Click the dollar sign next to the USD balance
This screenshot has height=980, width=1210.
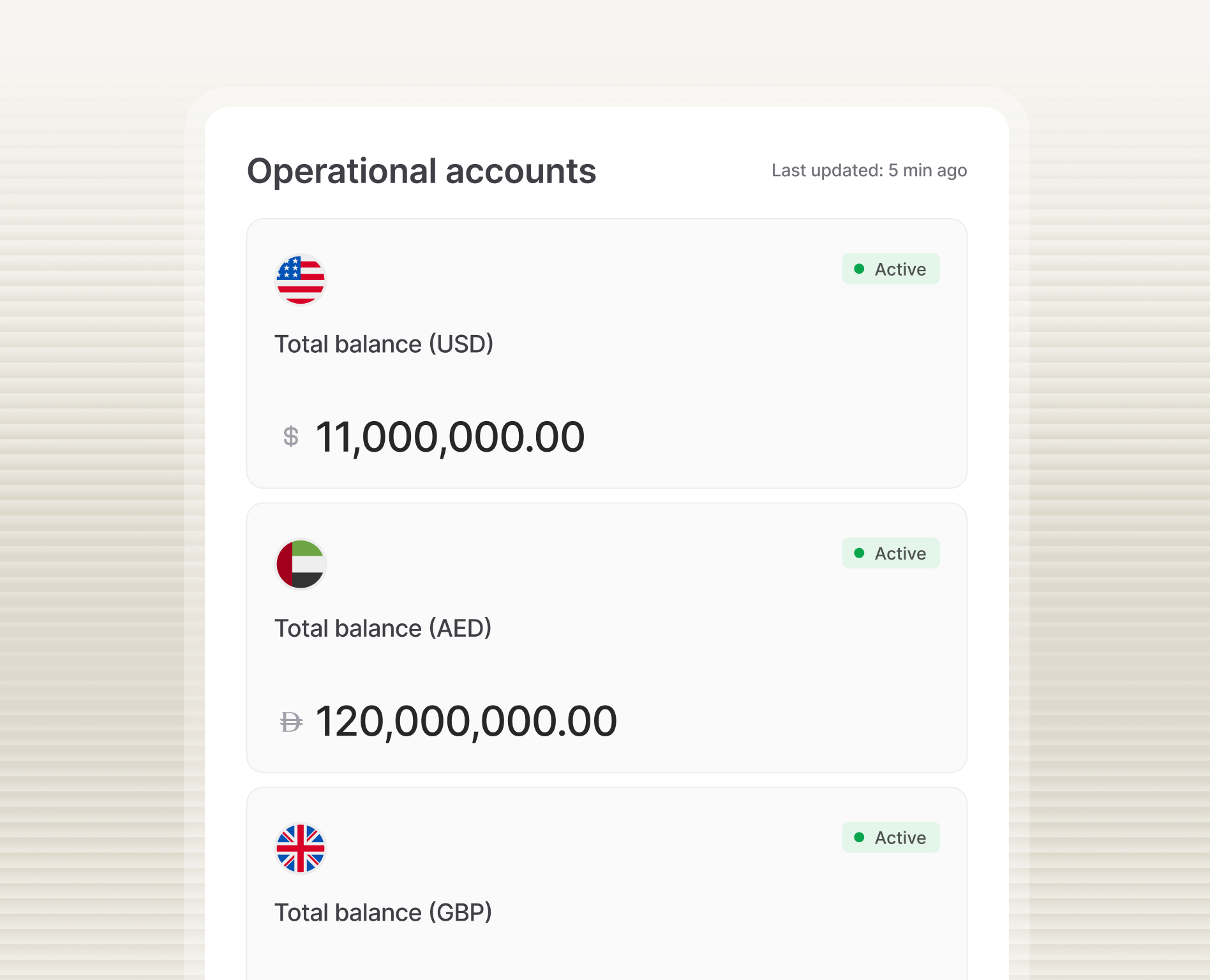pyautogui.click(x=292, y=436)
